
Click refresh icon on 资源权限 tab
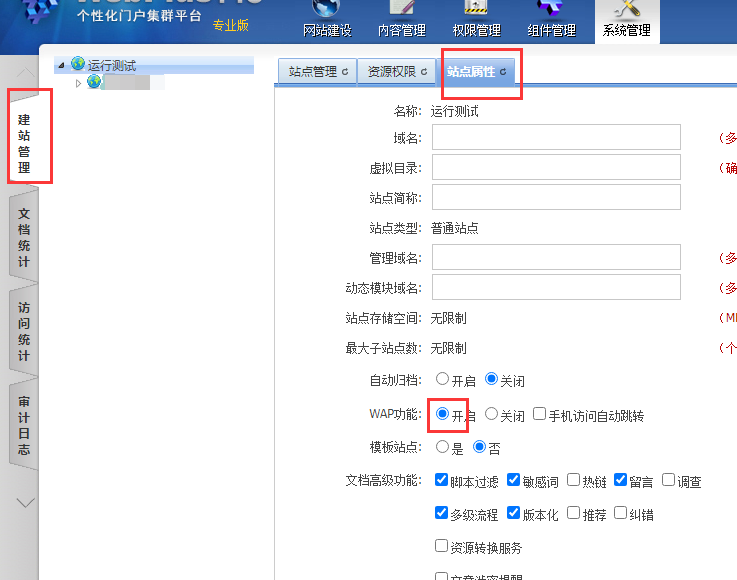pyautogui.click(x=424, y=72)
